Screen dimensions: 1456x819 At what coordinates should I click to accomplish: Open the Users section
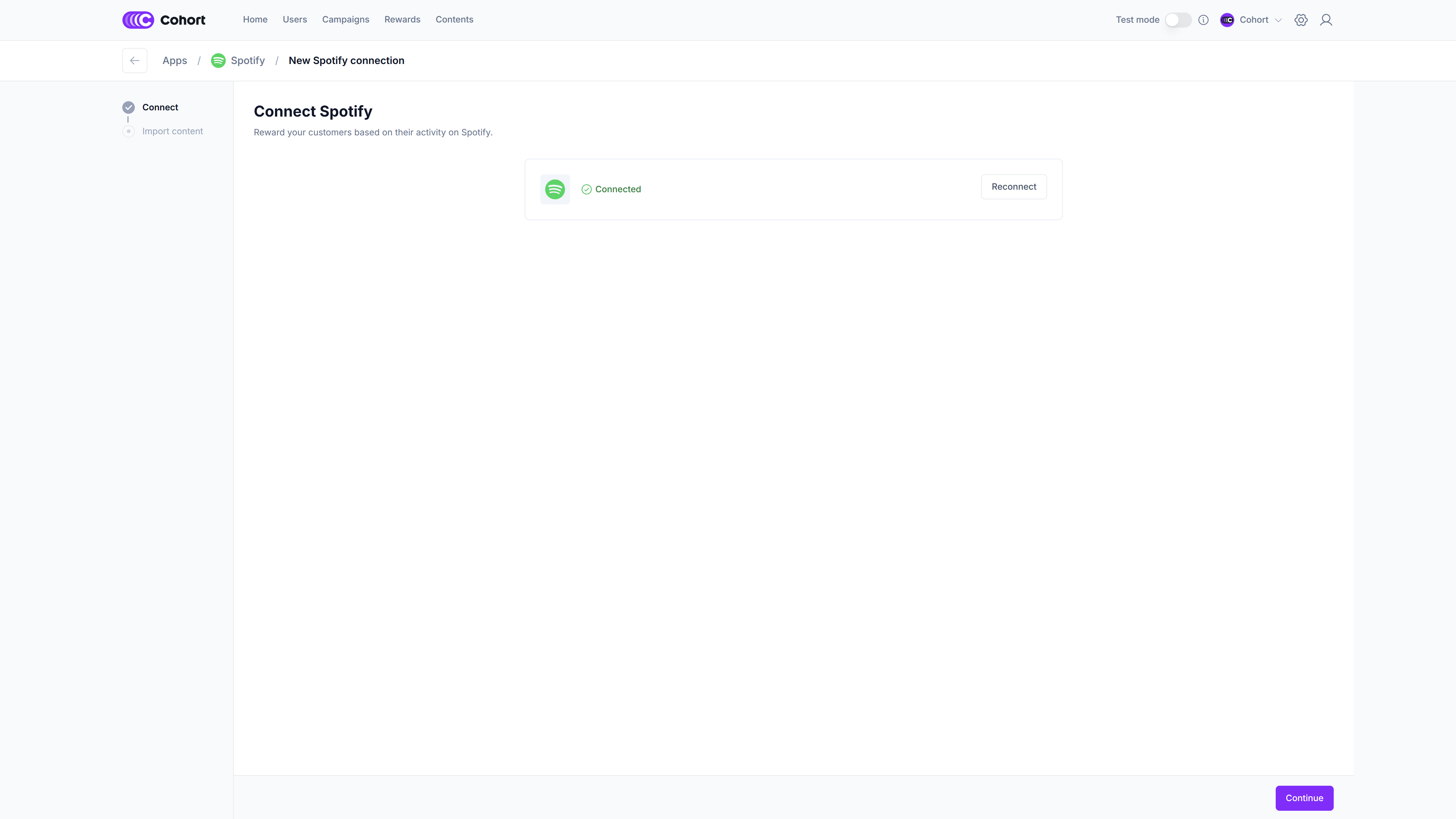click(x=295, y=19)
